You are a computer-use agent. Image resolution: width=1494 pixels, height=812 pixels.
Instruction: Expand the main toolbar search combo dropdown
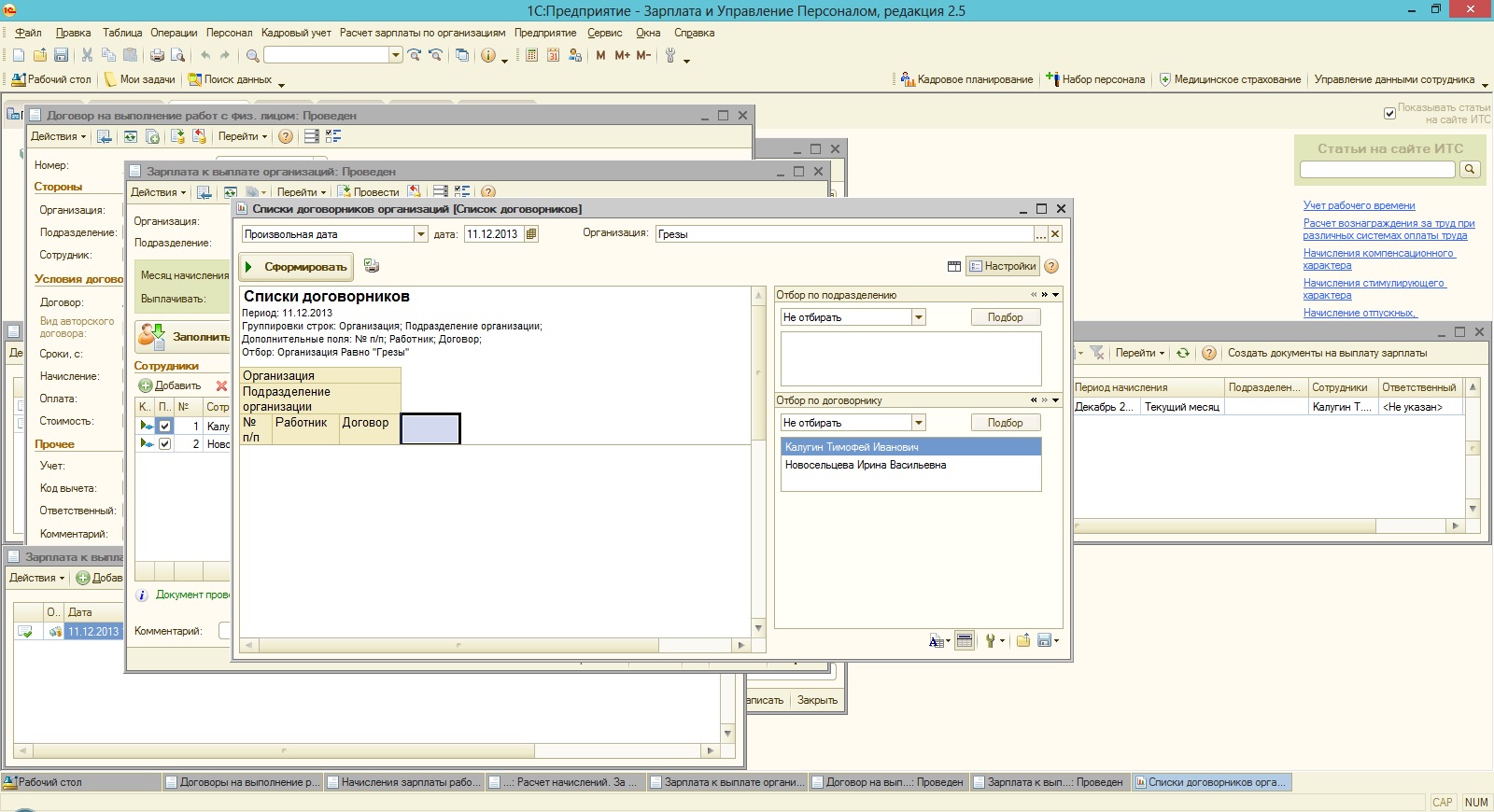(396, 55)
